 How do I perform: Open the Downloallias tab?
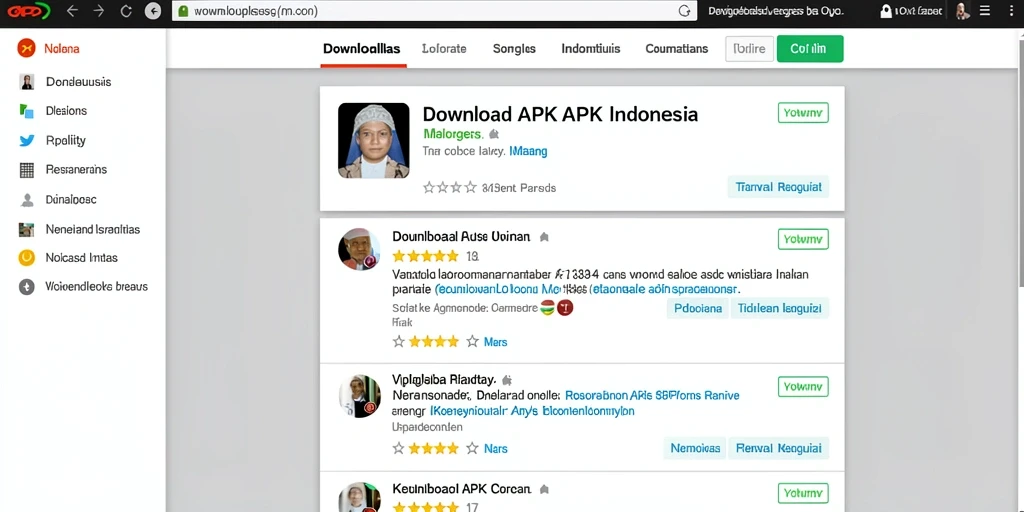(x=362, y=48)
